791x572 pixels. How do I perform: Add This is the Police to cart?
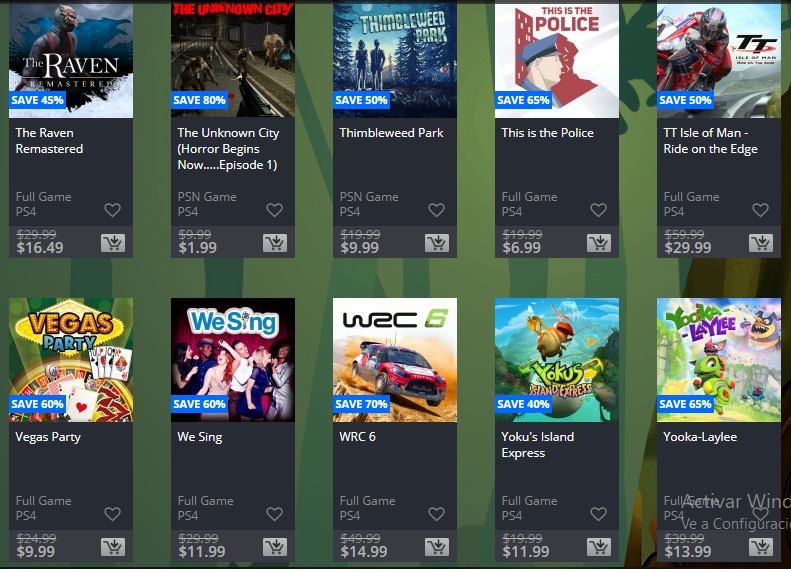point(599,243)
